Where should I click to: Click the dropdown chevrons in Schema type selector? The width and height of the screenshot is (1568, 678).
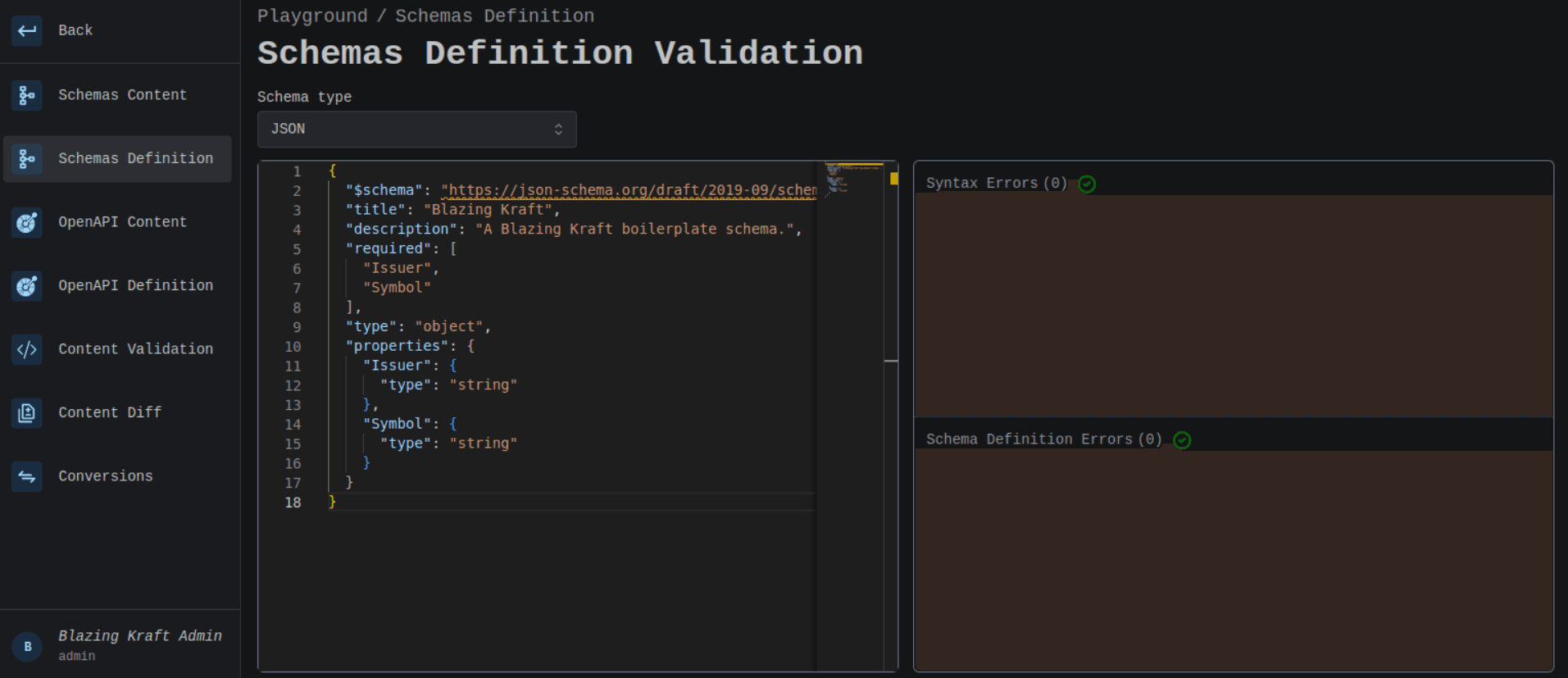[x=558, y=130]
